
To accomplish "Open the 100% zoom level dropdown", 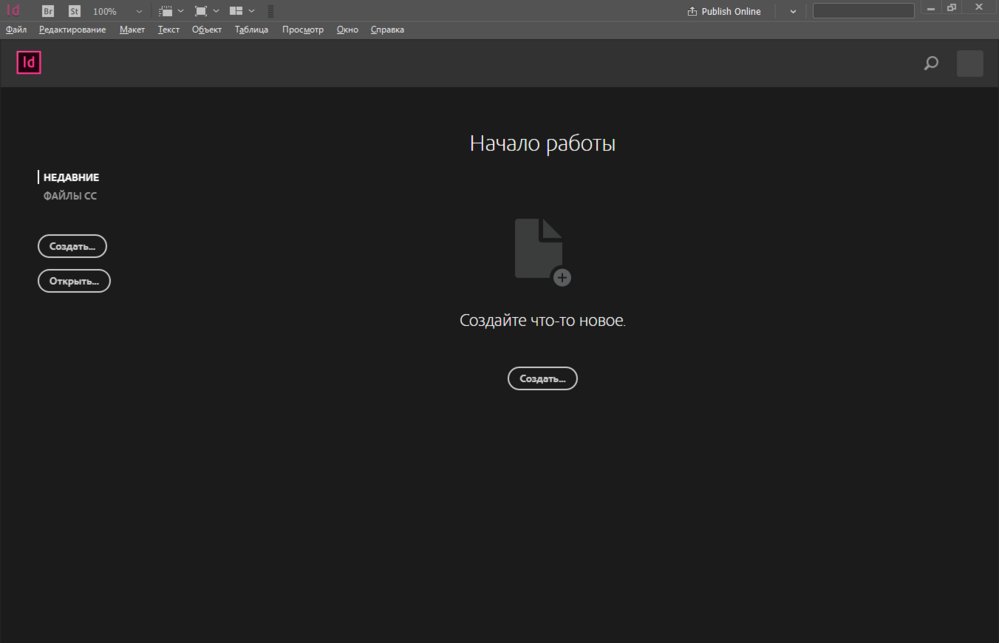I will (x=139, y=12).
